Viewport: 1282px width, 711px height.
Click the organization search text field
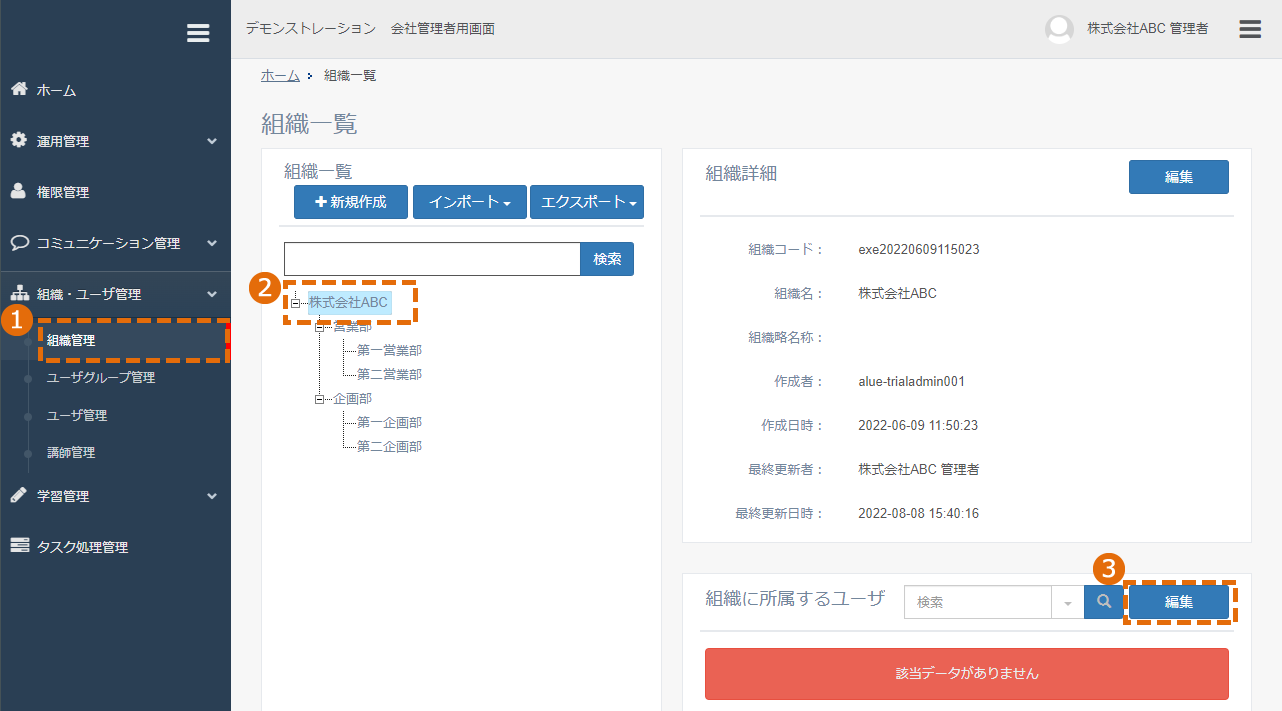click(432, 259)
